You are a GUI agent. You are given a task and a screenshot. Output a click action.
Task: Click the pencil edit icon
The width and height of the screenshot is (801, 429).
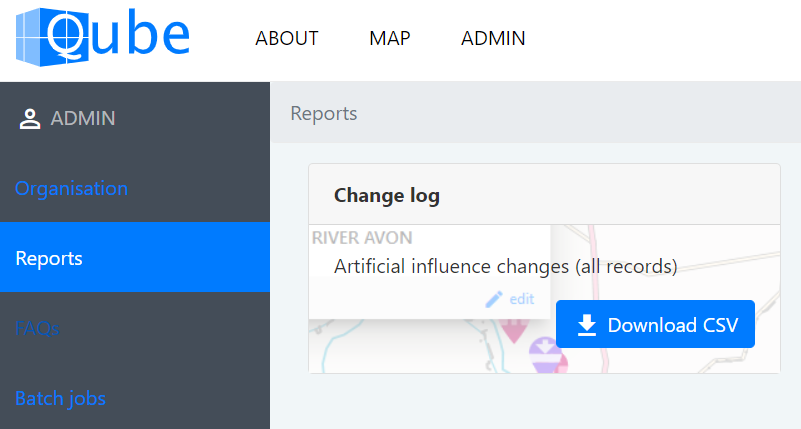pyautogui.click(x=494, y=299)
